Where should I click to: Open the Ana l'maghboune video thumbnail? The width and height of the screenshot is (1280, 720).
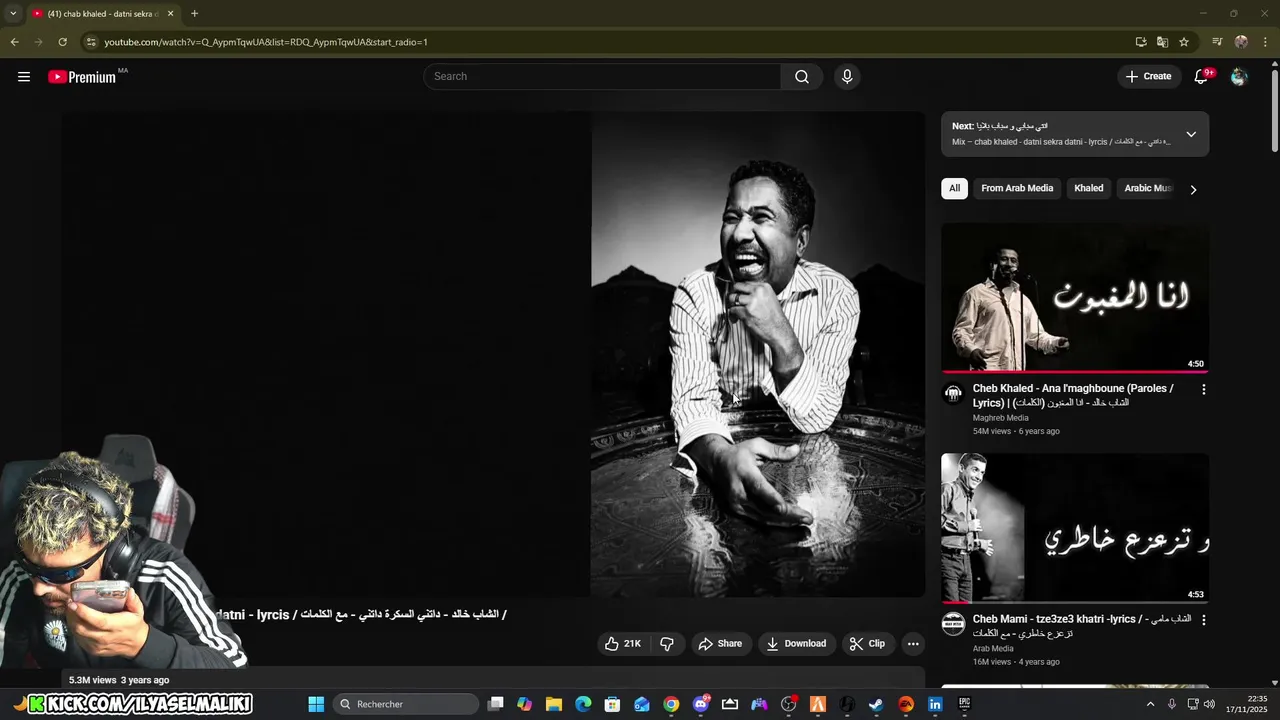pyautogui.click(x=1075, y=297)
